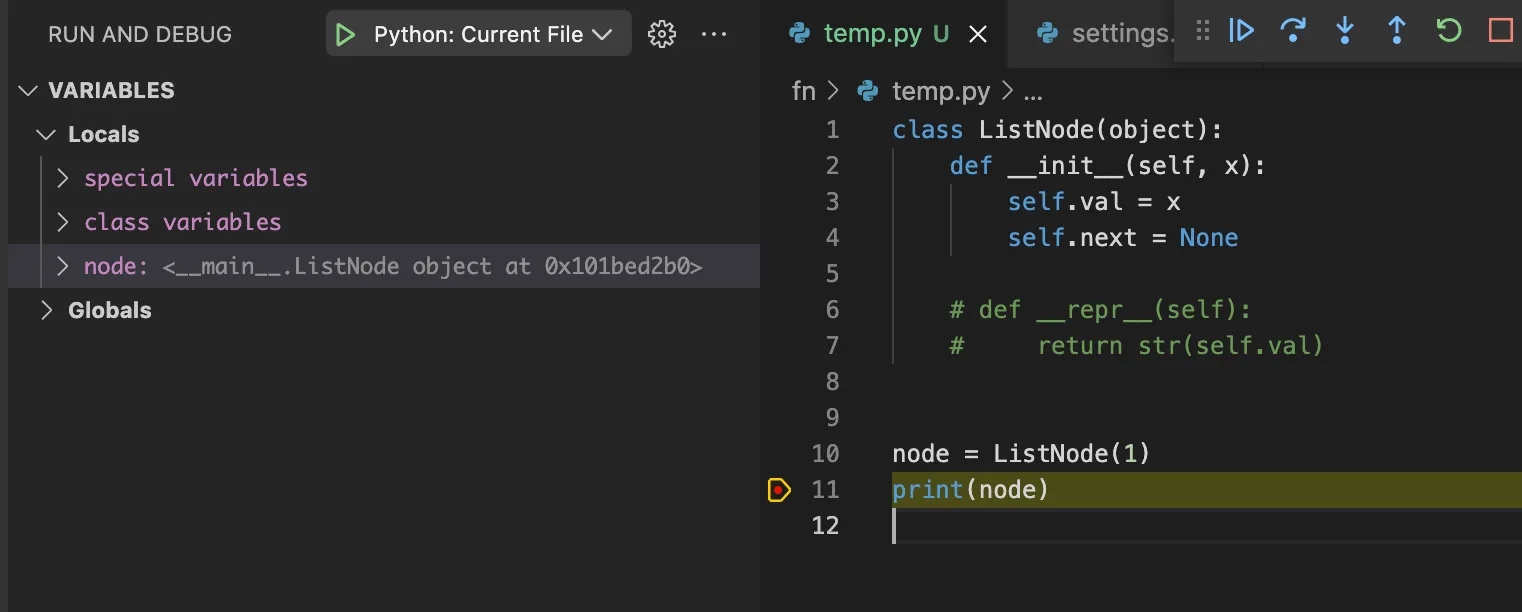Step out of the current function

click(1397, 31)
